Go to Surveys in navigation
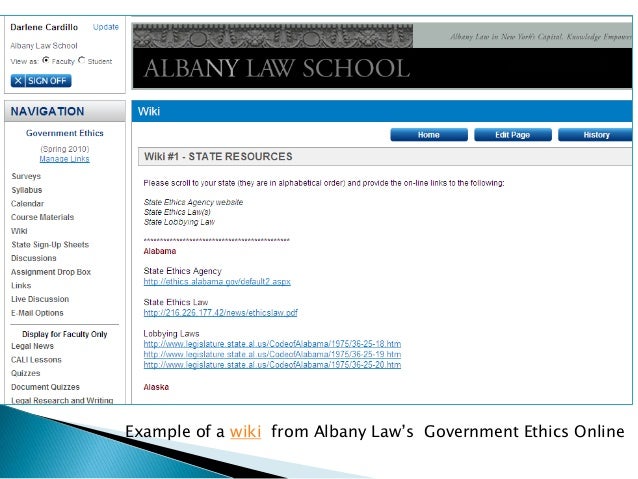Image resolution: width=638 pixels, height=479 pixels. pyautogui.click(x=26, y=176)
